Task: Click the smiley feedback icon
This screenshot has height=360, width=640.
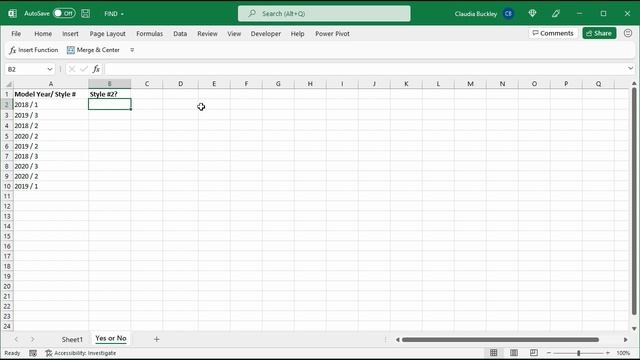Action: pos(628,33)
